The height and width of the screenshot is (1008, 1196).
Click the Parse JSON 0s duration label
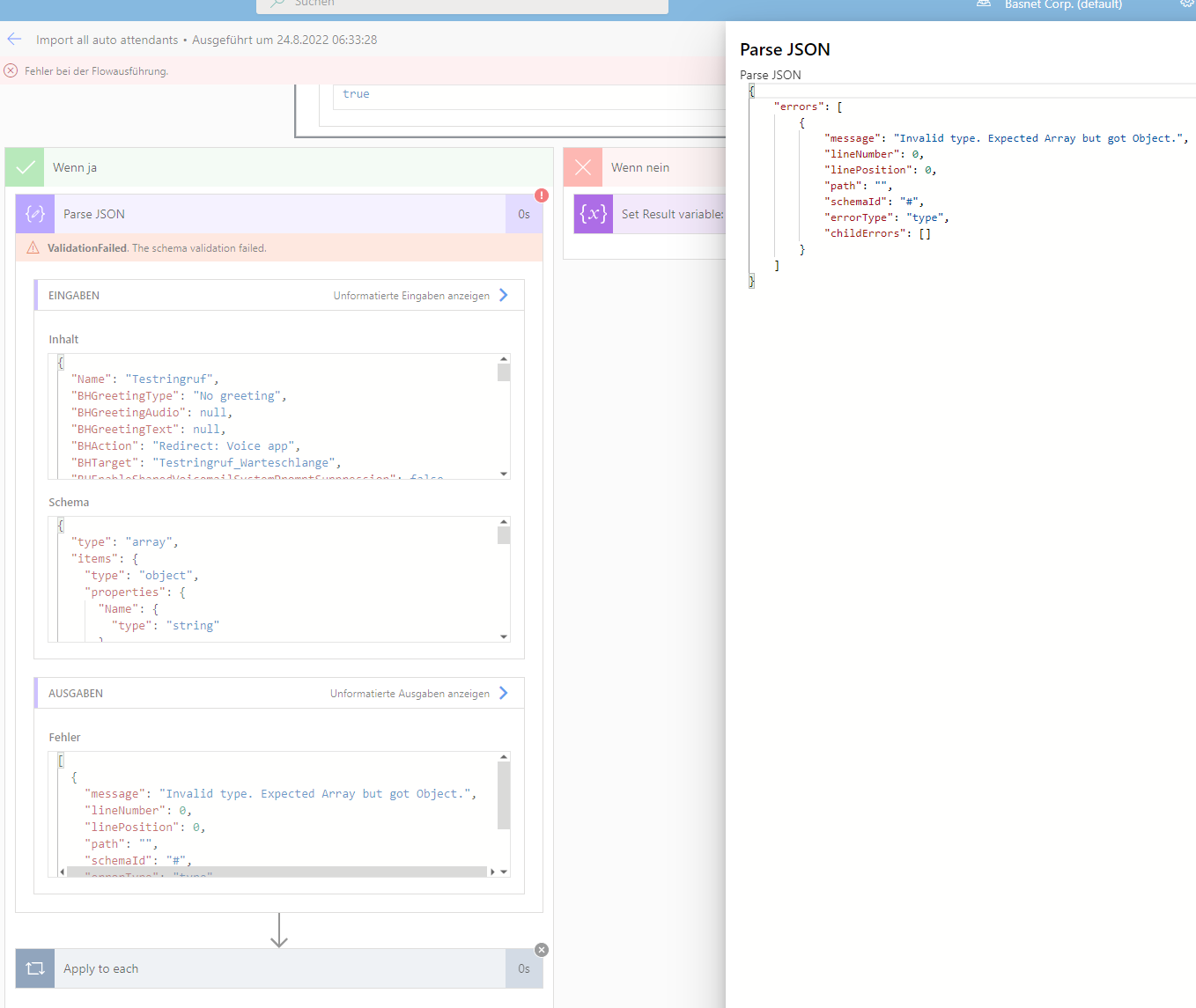click(524, 214)
